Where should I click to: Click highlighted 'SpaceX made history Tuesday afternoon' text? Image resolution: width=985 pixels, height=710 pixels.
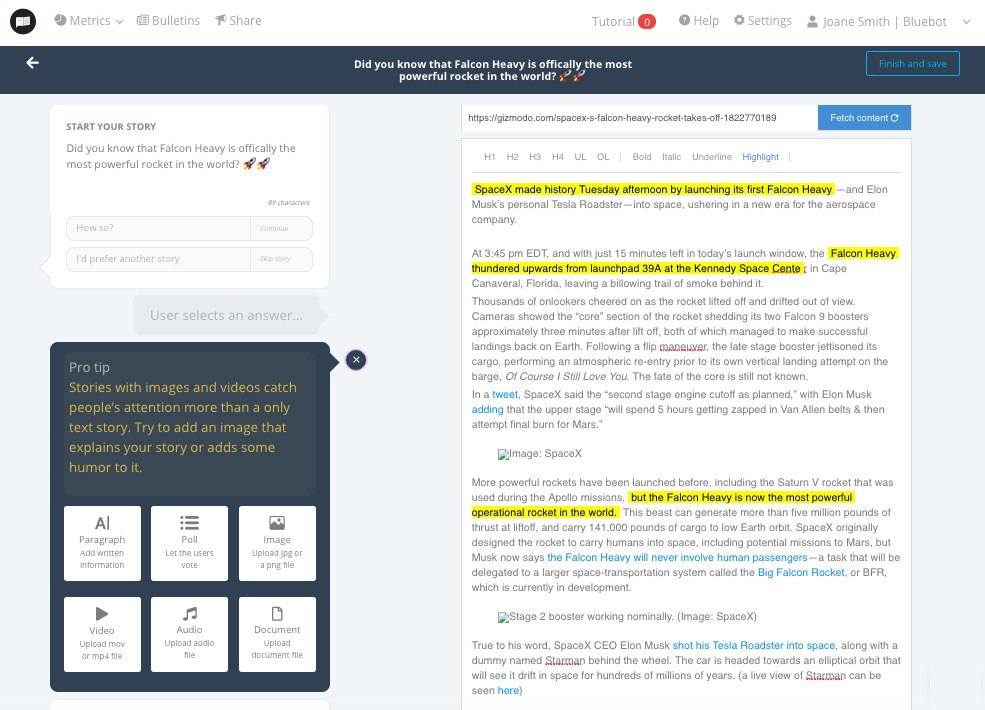click(653, 189)
